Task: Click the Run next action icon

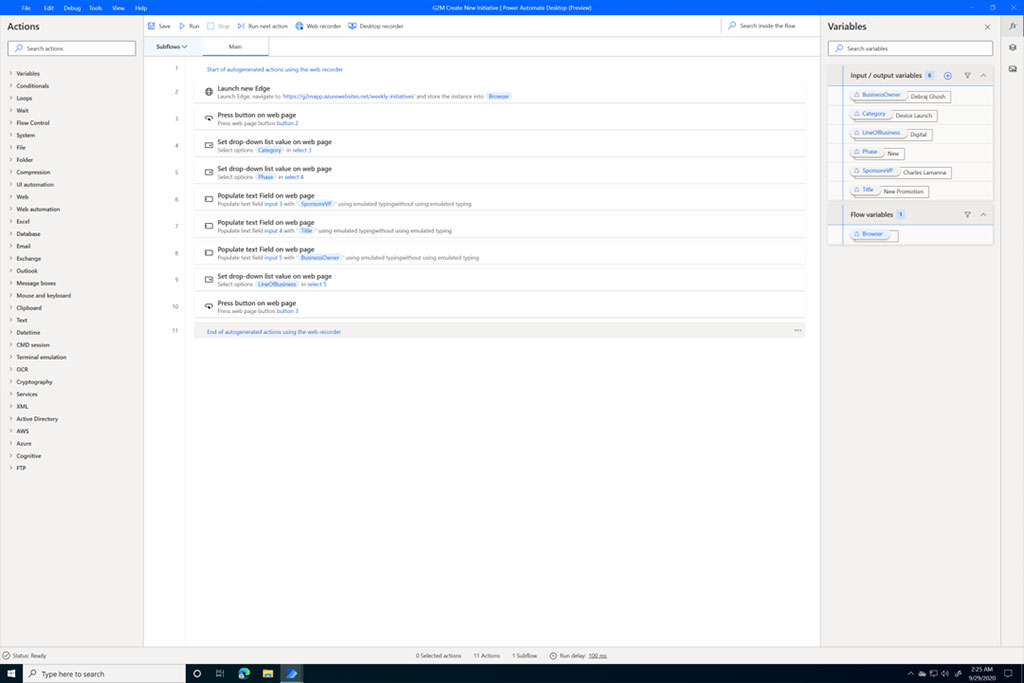Action: (x=259, y=26)
